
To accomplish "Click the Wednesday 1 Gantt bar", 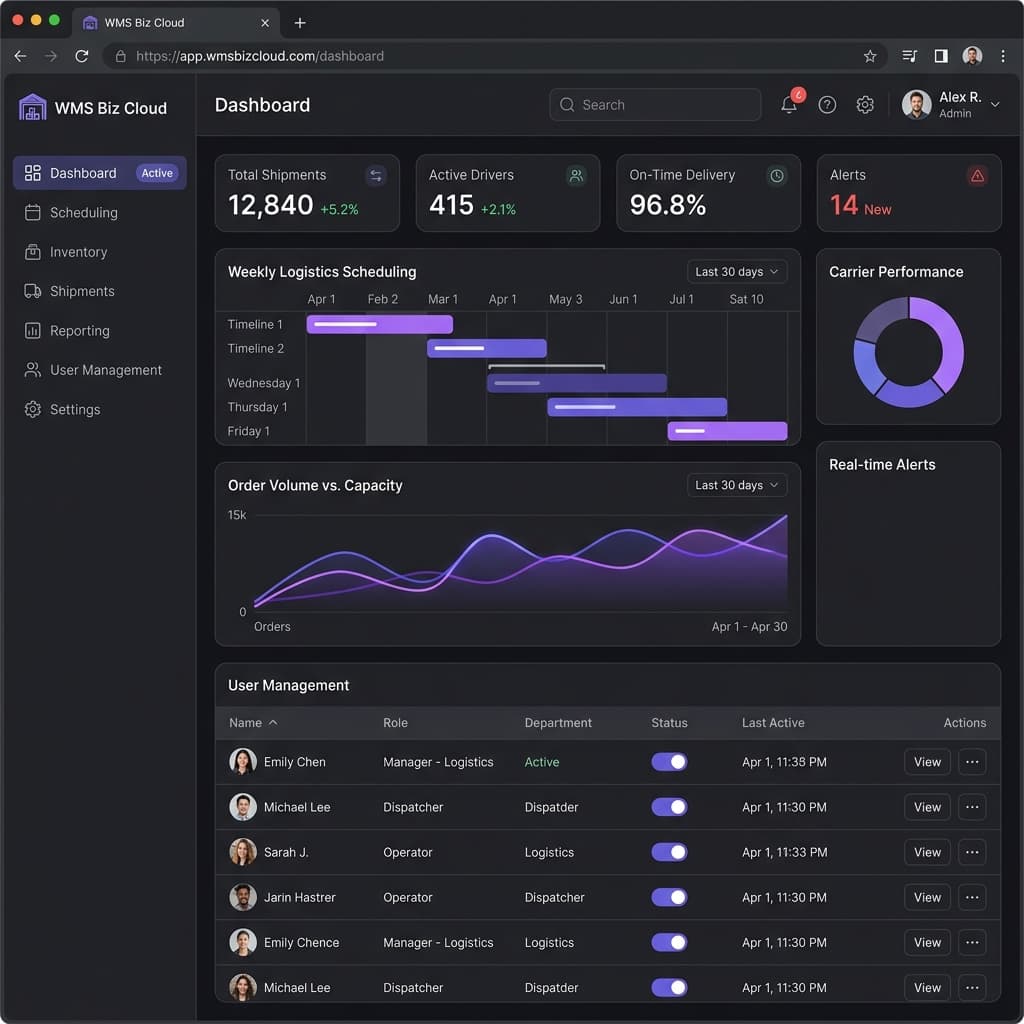I will click(577, 383).
